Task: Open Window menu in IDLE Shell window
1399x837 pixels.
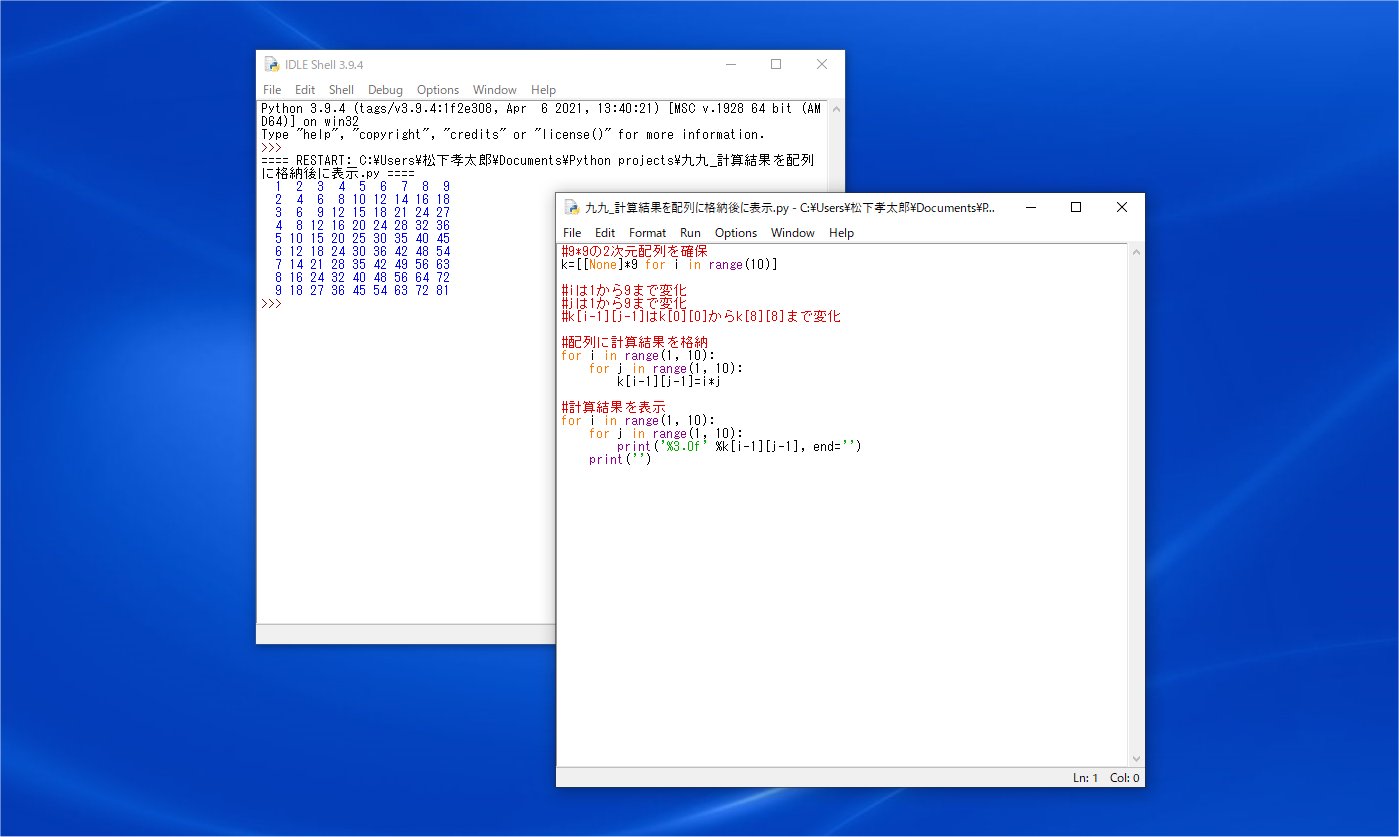Action: coord(495,90)
